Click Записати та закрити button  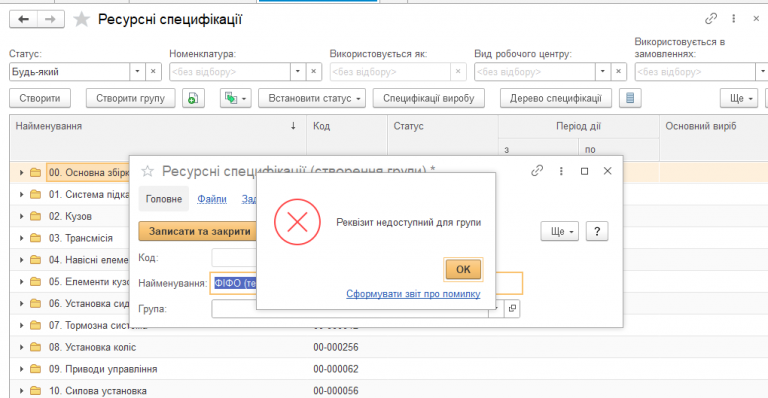(198, 232)
